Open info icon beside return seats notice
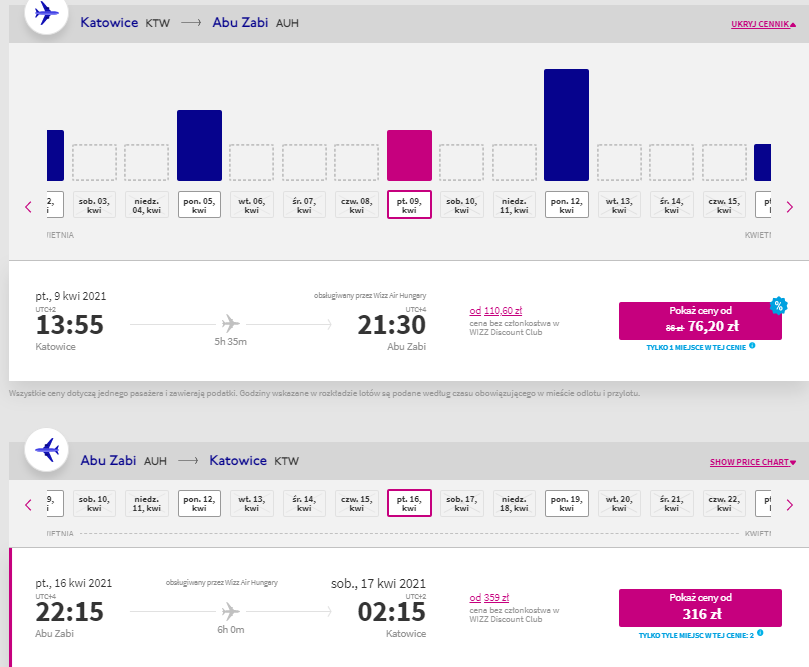This screenshot has width=809, height=667. [x=760, y=633]
